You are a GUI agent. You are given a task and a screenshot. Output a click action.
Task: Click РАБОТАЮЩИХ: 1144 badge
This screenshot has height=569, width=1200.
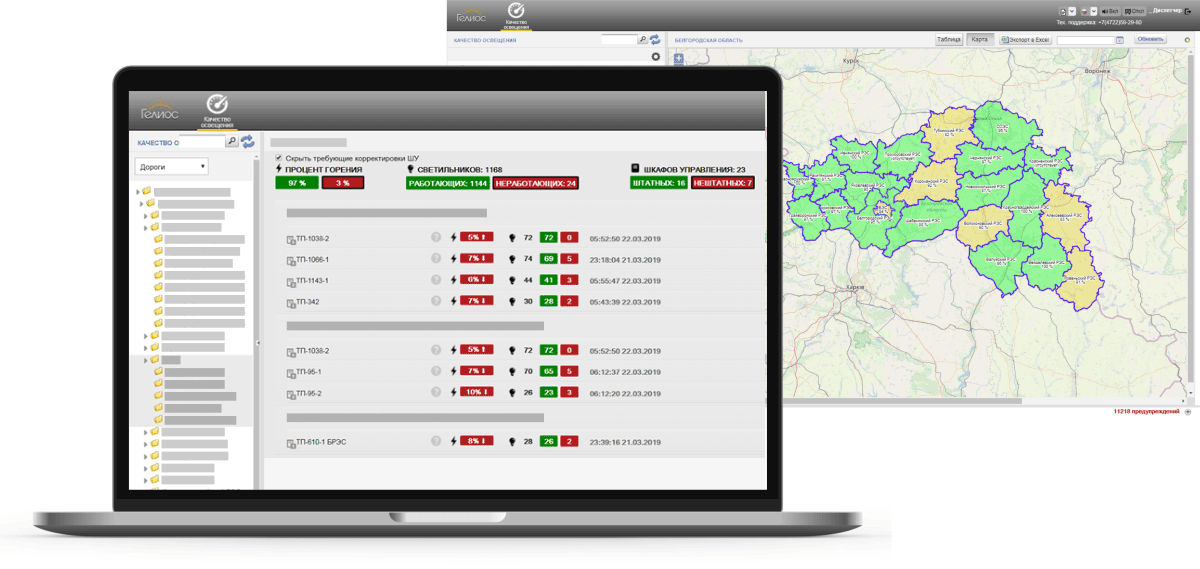tap(448, 183)
